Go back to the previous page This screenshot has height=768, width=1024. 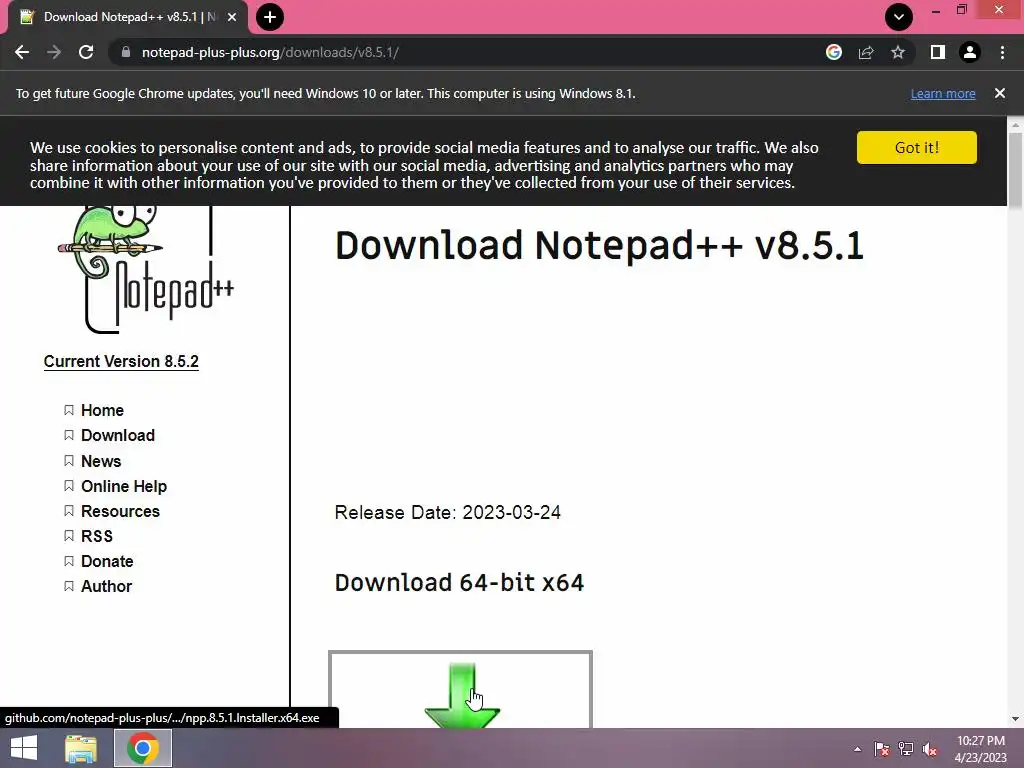click(22, 52)
